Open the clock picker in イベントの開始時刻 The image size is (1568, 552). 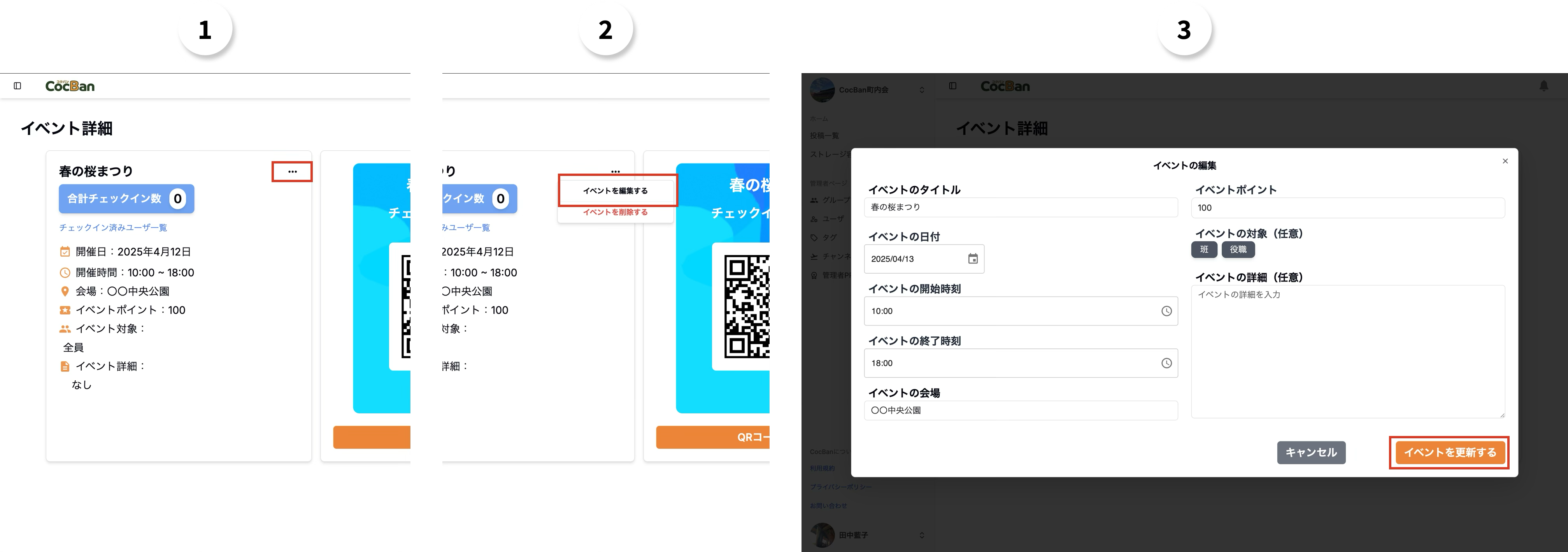pyautogui.click(x=1166, y=311)
